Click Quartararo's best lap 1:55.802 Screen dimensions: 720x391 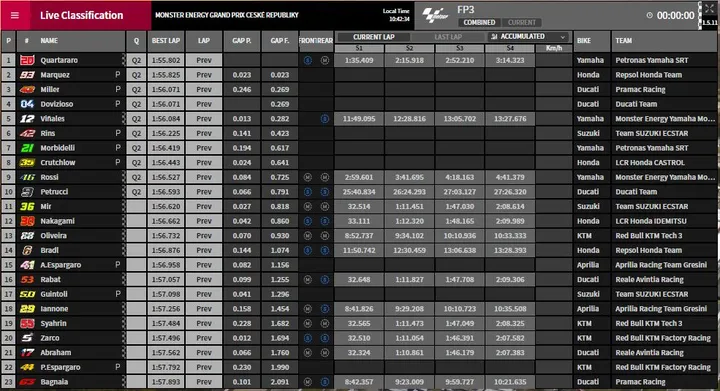166,60
